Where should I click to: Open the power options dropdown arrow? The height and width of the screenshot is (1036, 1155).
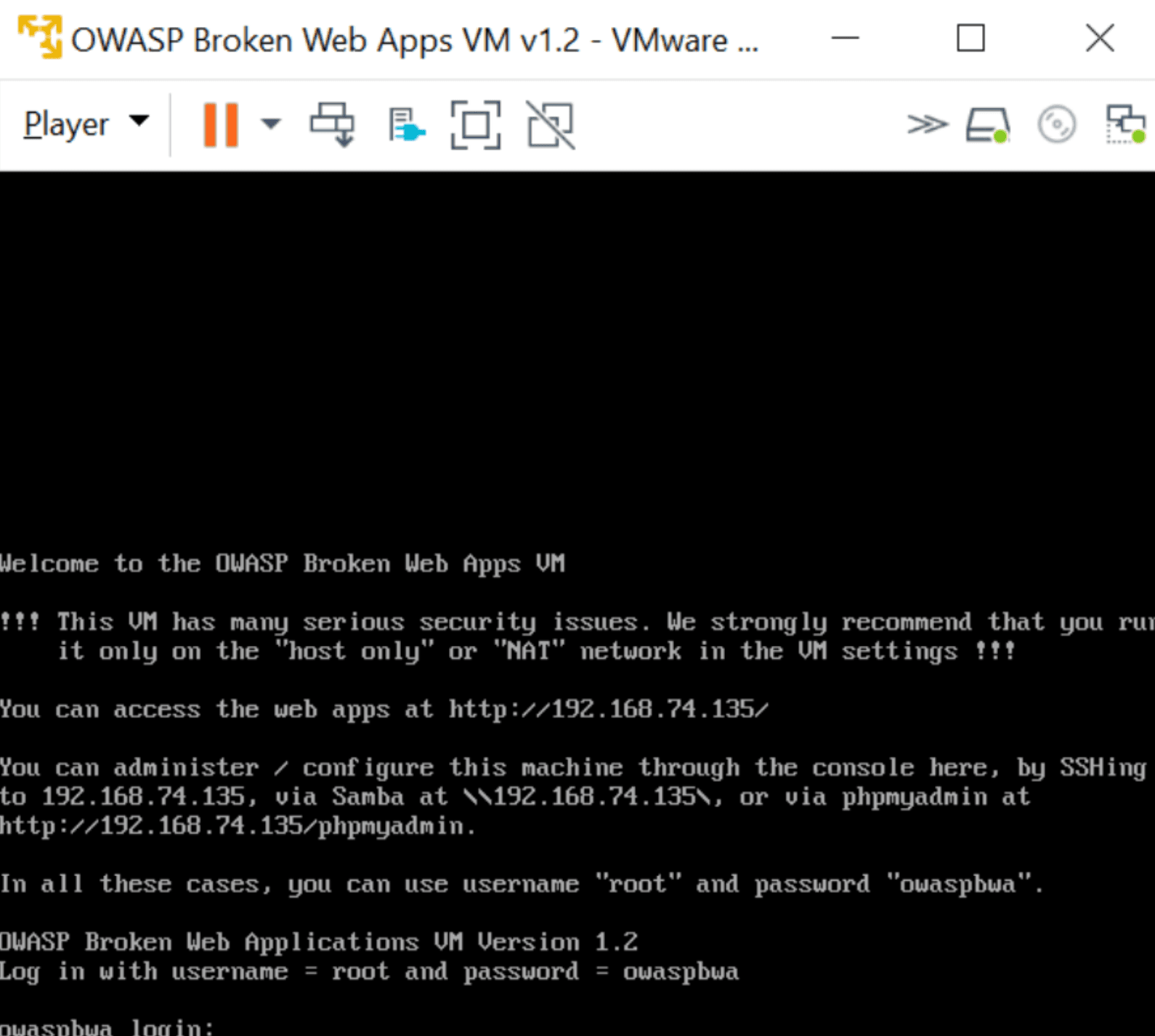[271, 124]
